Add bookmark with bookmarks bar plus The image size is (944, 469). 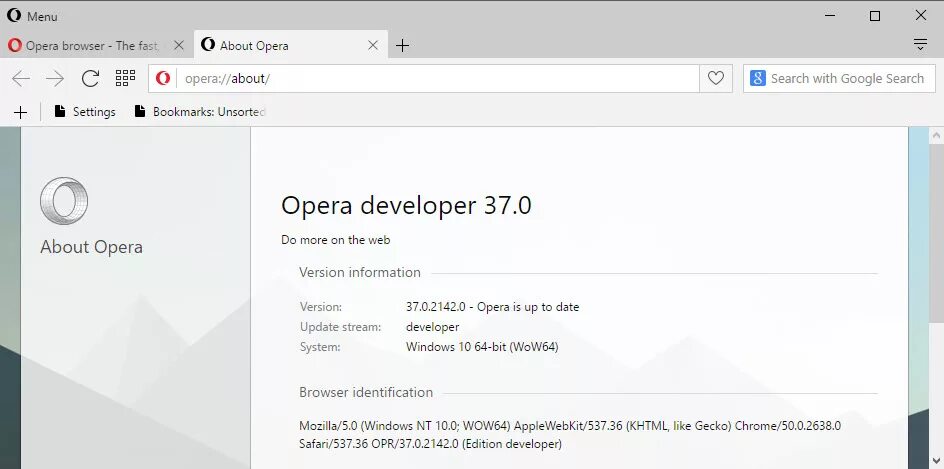pyautogui.click(x=20, y=112)
